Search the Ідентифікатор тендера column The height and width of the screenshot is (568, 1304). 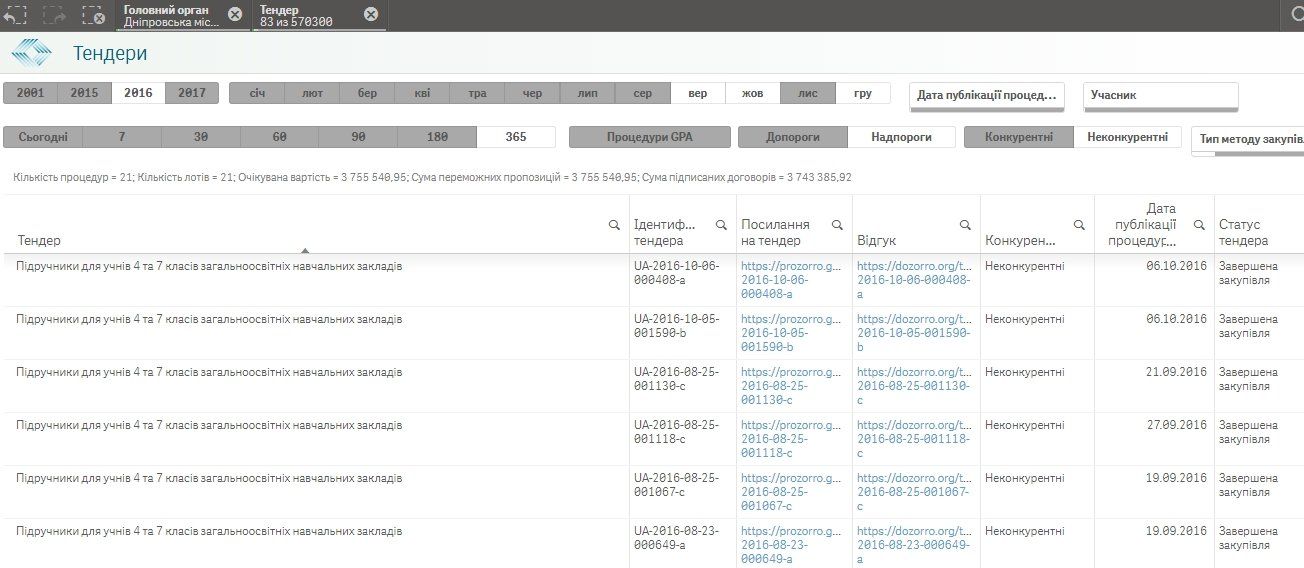[x=721, y=226]
